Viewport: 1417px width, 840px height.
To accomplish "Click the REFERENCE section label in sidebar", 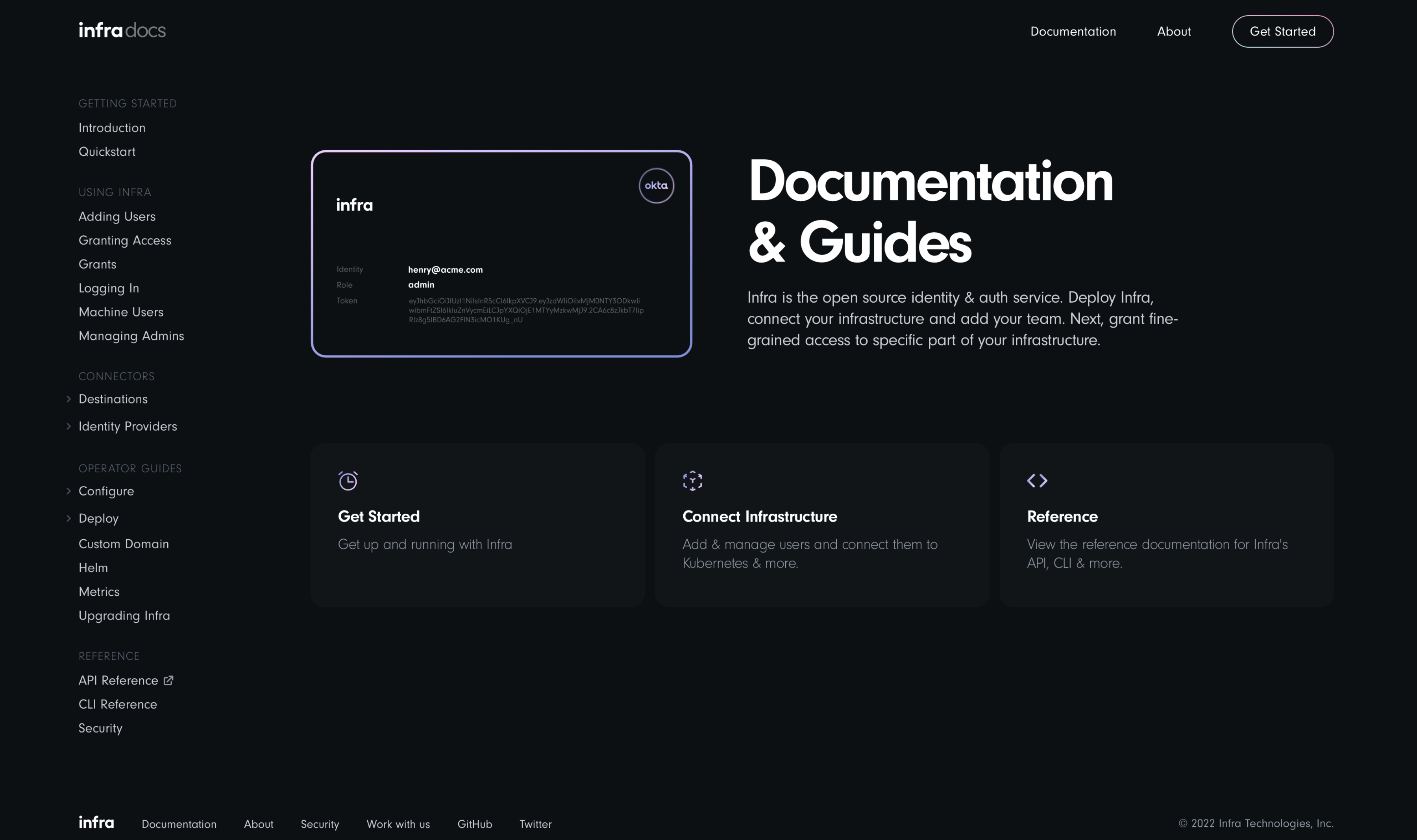I will pos(109,657).
